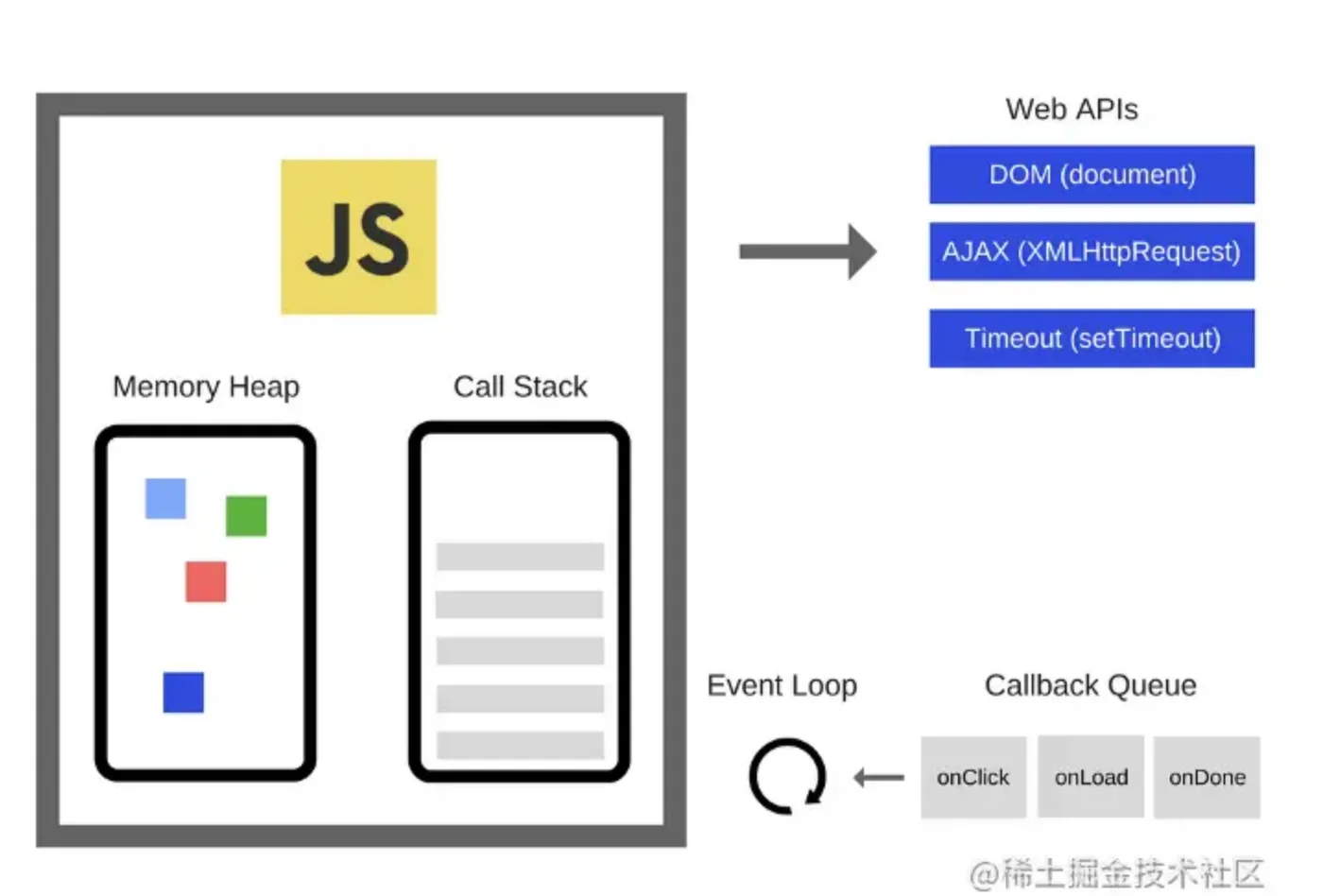The image size is (1323, 896).
Task: Click the "Event Loop" label
Action: tap(782, 685)
